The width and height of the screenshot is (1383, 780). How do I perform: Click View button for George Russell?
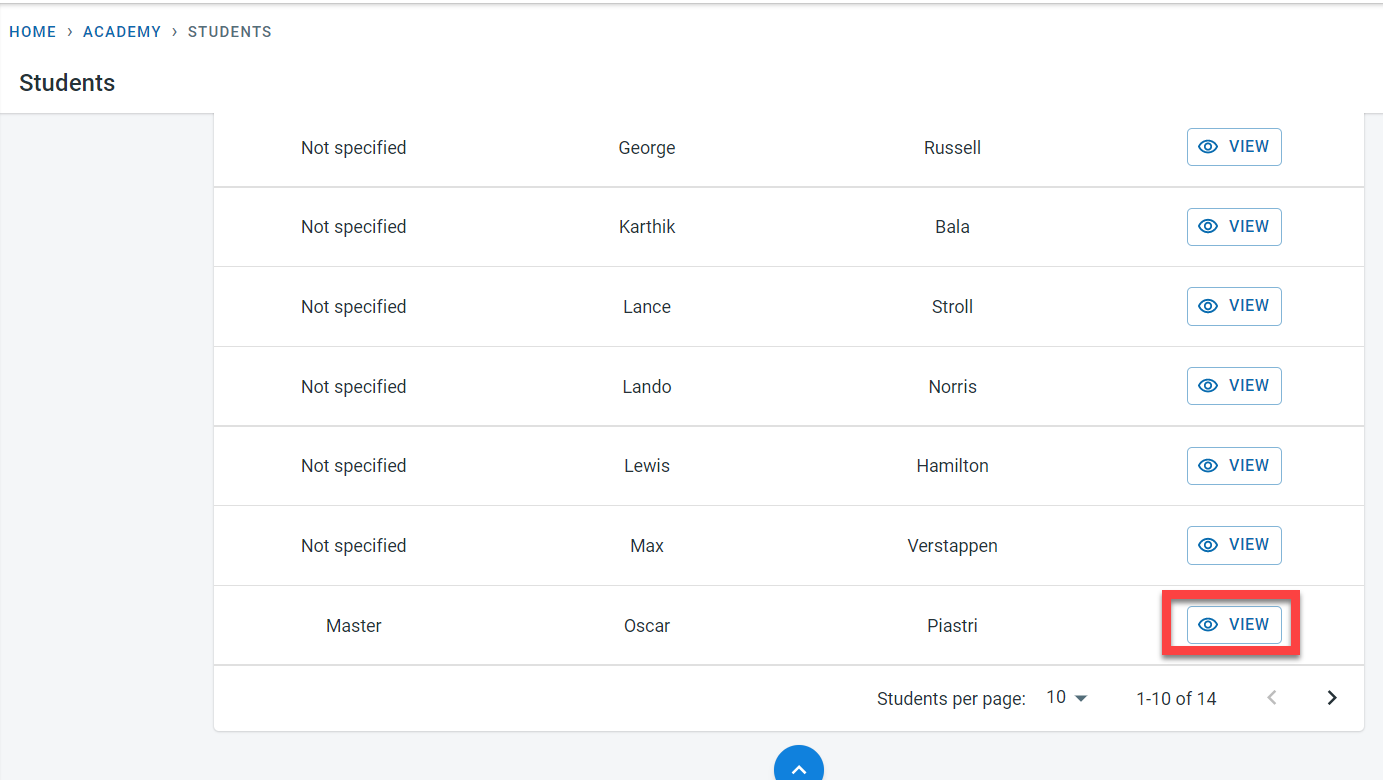pos(1233,147)
